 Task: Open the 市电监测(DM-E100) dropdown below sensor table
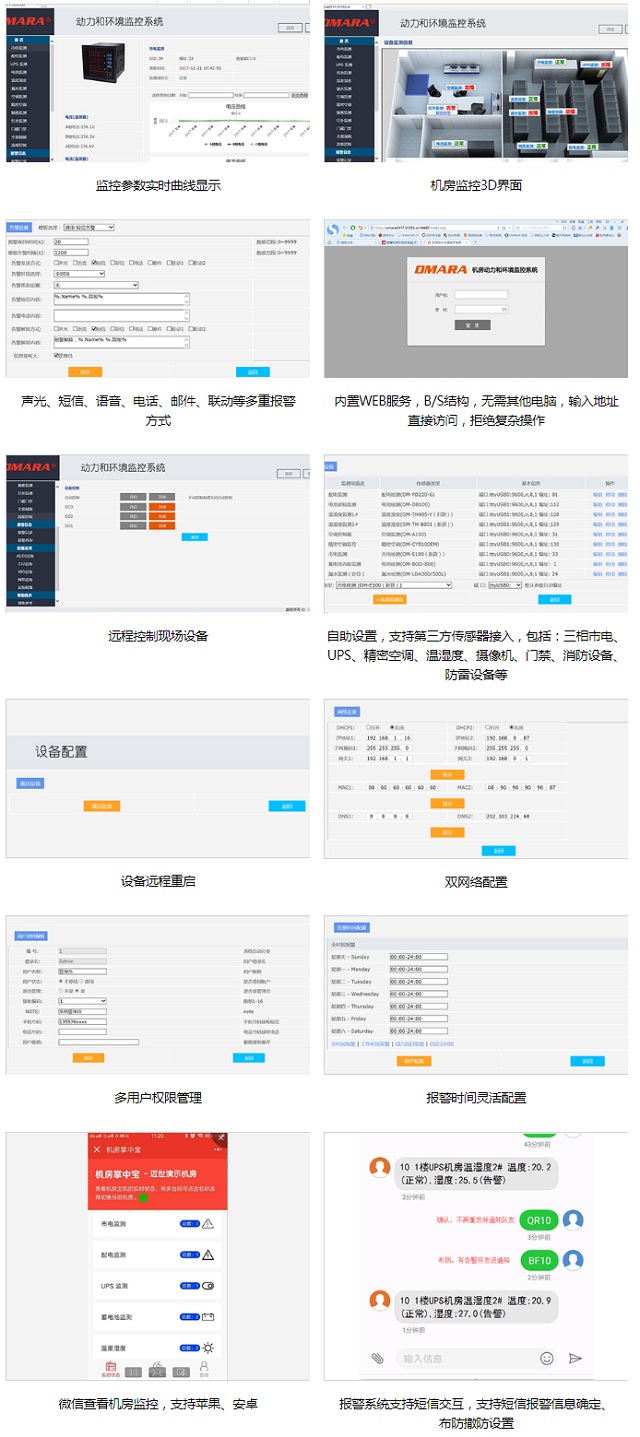(394, 585)
